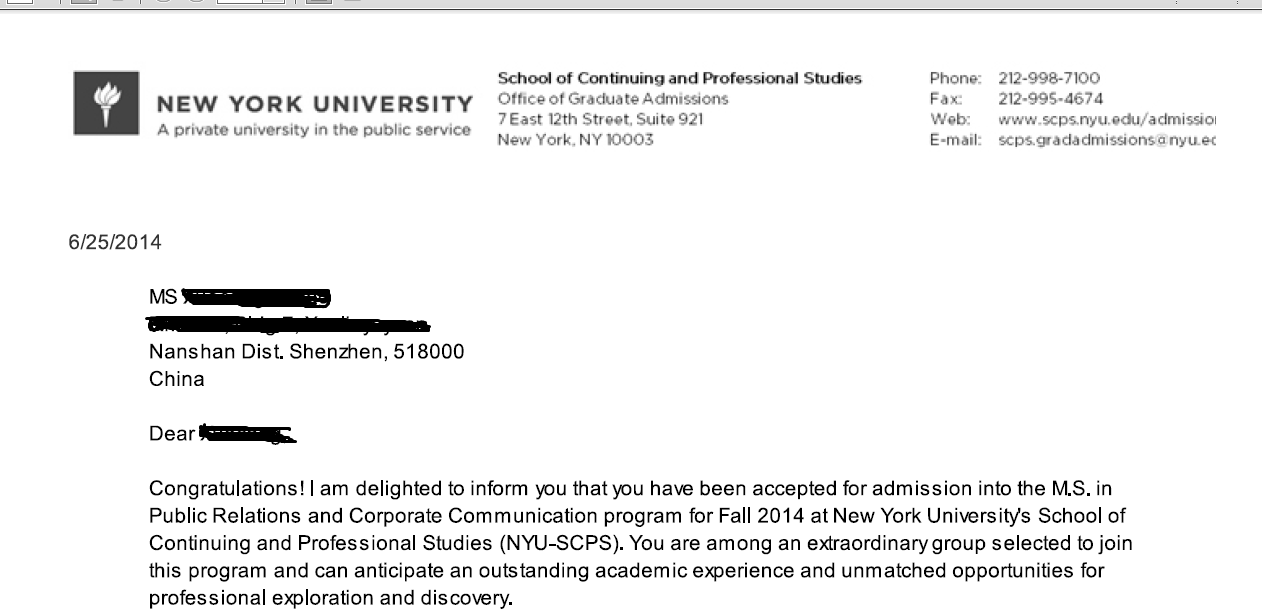Click 'School of Continuing and Professional Studies' bold title
This screenshot has height=609, width=1262.
click(679, 78)
